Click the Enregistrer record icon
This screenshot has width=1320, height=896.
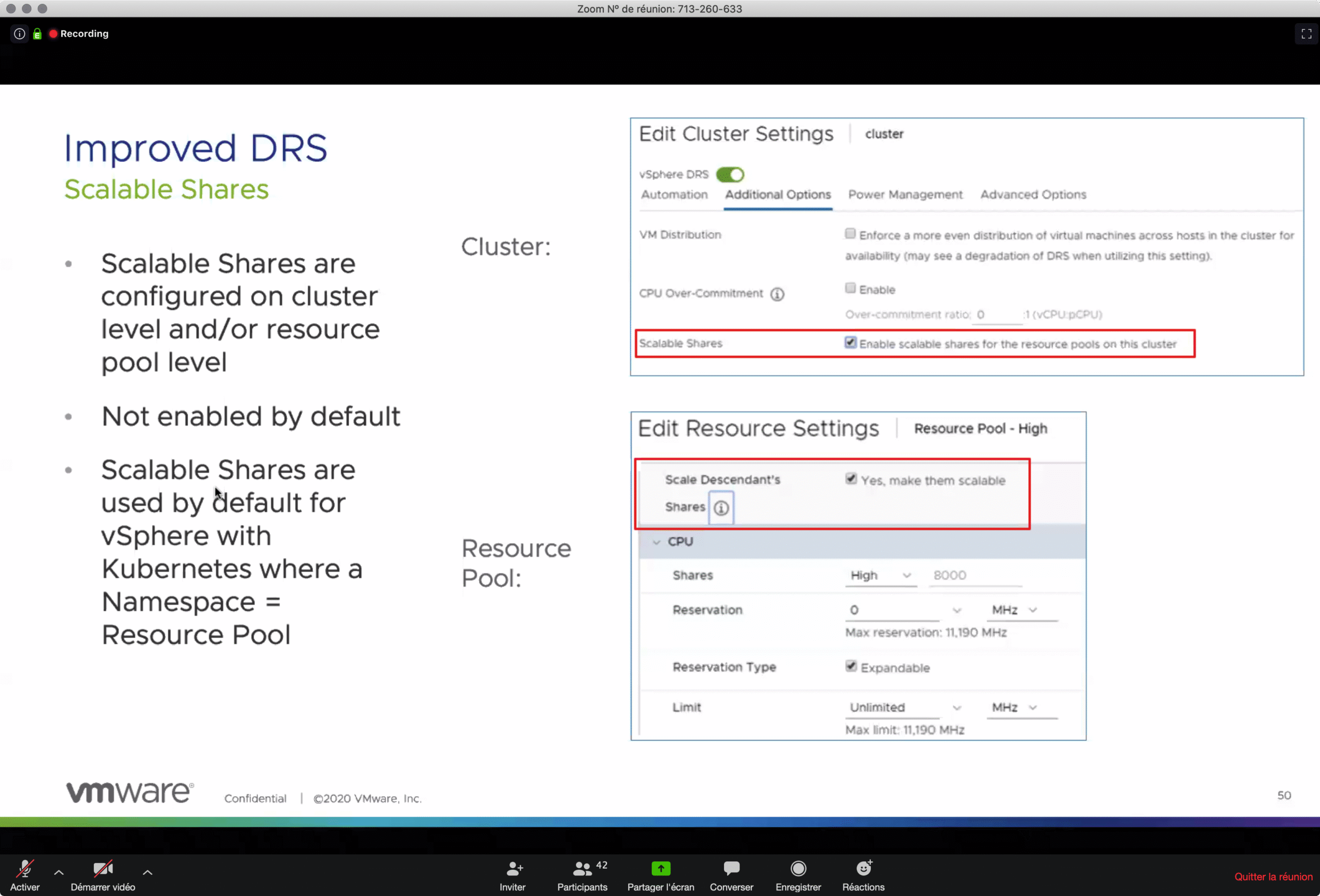798,869
